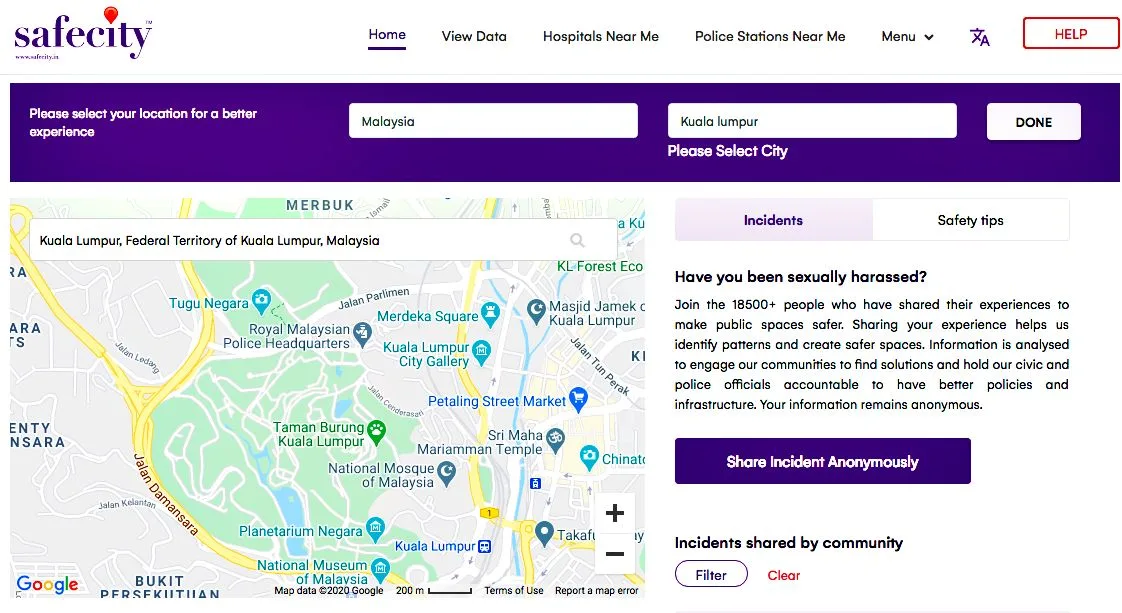This screenshot has height=613, width=1122.
Task: Open View Data page
Action: coord(474,37)
